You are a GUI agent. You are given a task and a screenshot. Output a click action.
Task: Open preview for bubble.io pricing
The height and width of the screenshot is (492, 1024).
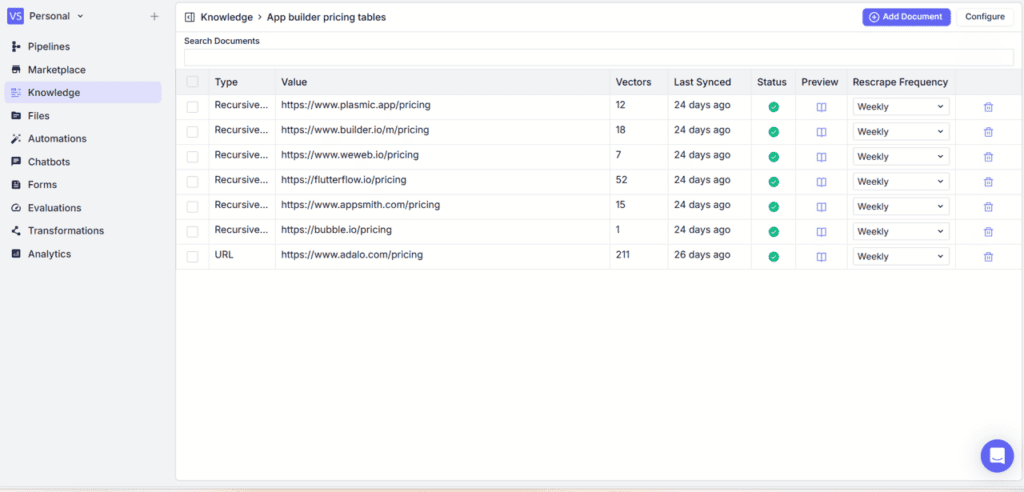click(821, 232)
